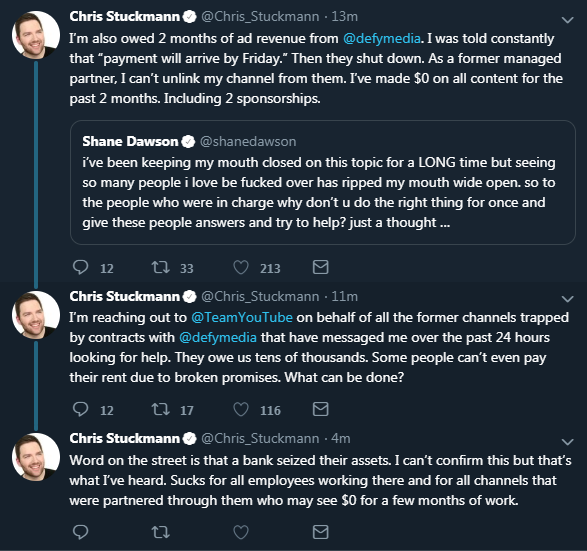This screenshot has width=587, height=551.
Task: Expand options chevron on the 11m tweet
Action: click(x=568, y=299)
